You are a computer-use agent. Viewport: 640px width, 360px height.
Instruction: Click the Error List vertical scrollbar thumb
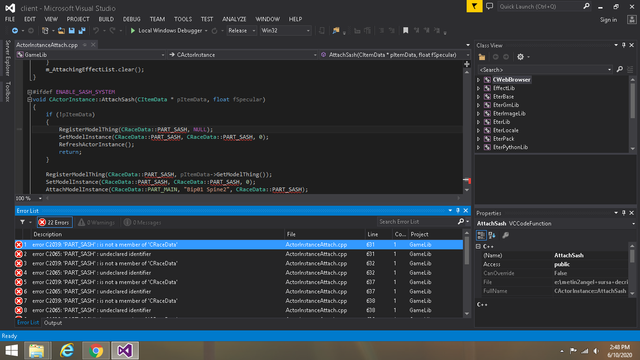point(467,251)
